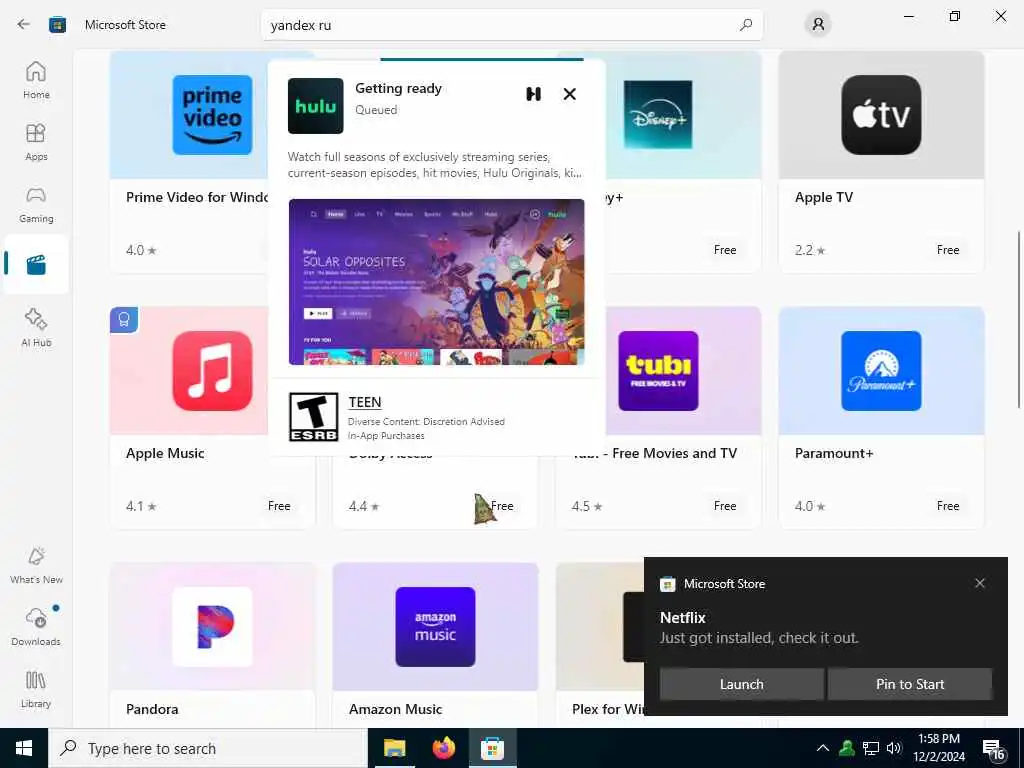The width and height of the screenshot is (1024, 768).
Task: Pin Netflix to Start from notification
Action: coord(910,684)
